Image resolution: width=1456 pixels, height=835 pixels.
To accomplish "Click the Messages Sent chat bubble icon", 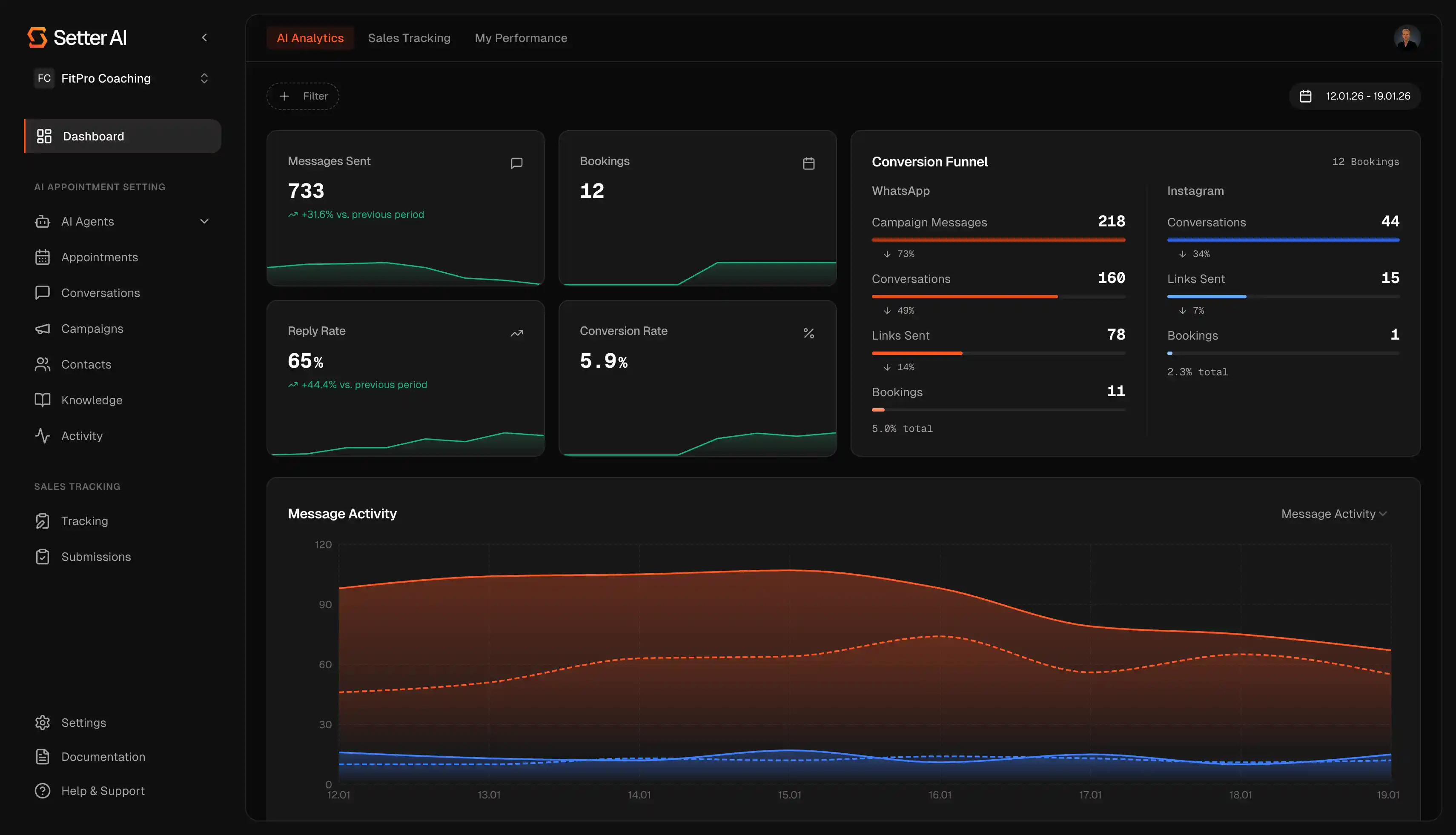I will coord(516,163).
